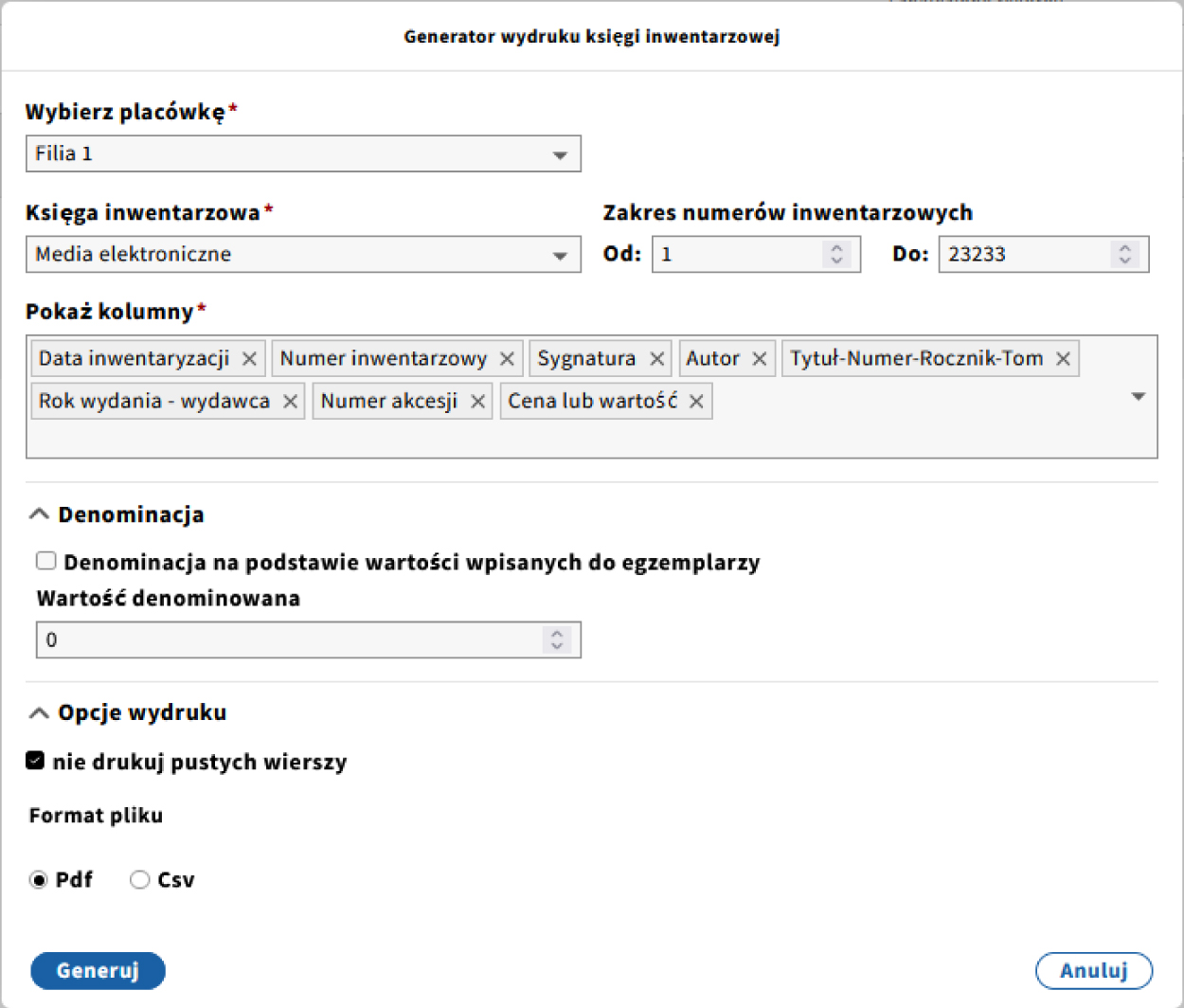Remove the 'Sygnatura' column tag
The height and width of the screenshot is (1008, 1184).
[x=656, y=359]
